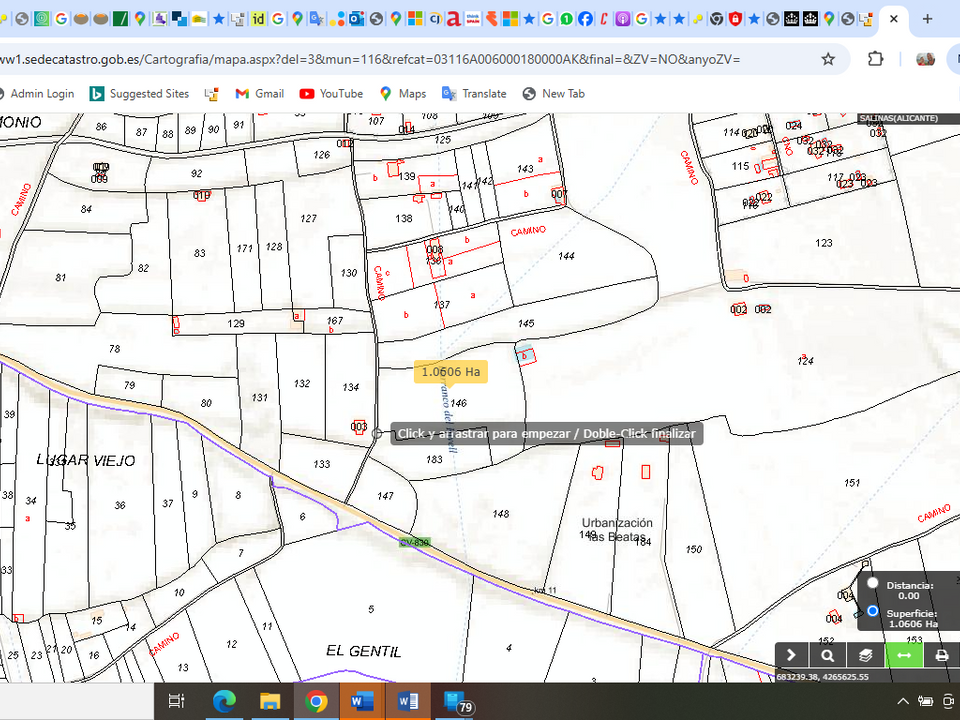Switch to the Google Translate tab

pos(317,19)
